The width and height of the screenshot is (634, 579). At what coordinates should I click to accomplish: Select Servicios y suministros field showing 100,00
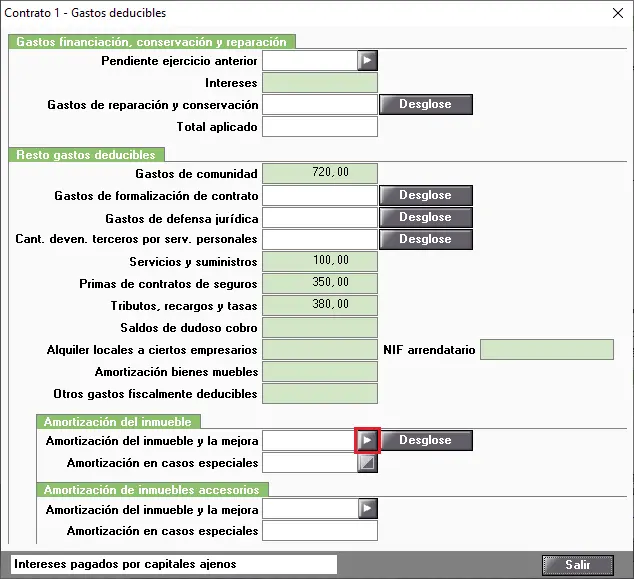(320, 262)
